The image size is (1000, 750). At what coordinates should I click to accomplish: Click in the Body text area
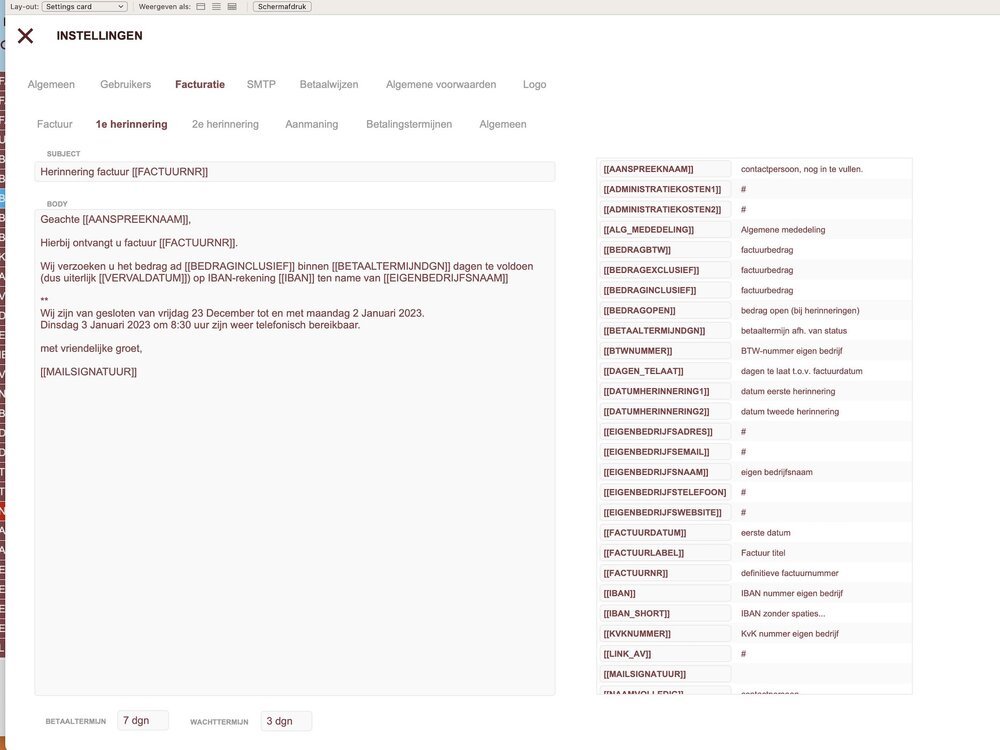pyautogui.click(x=294, y=500)
